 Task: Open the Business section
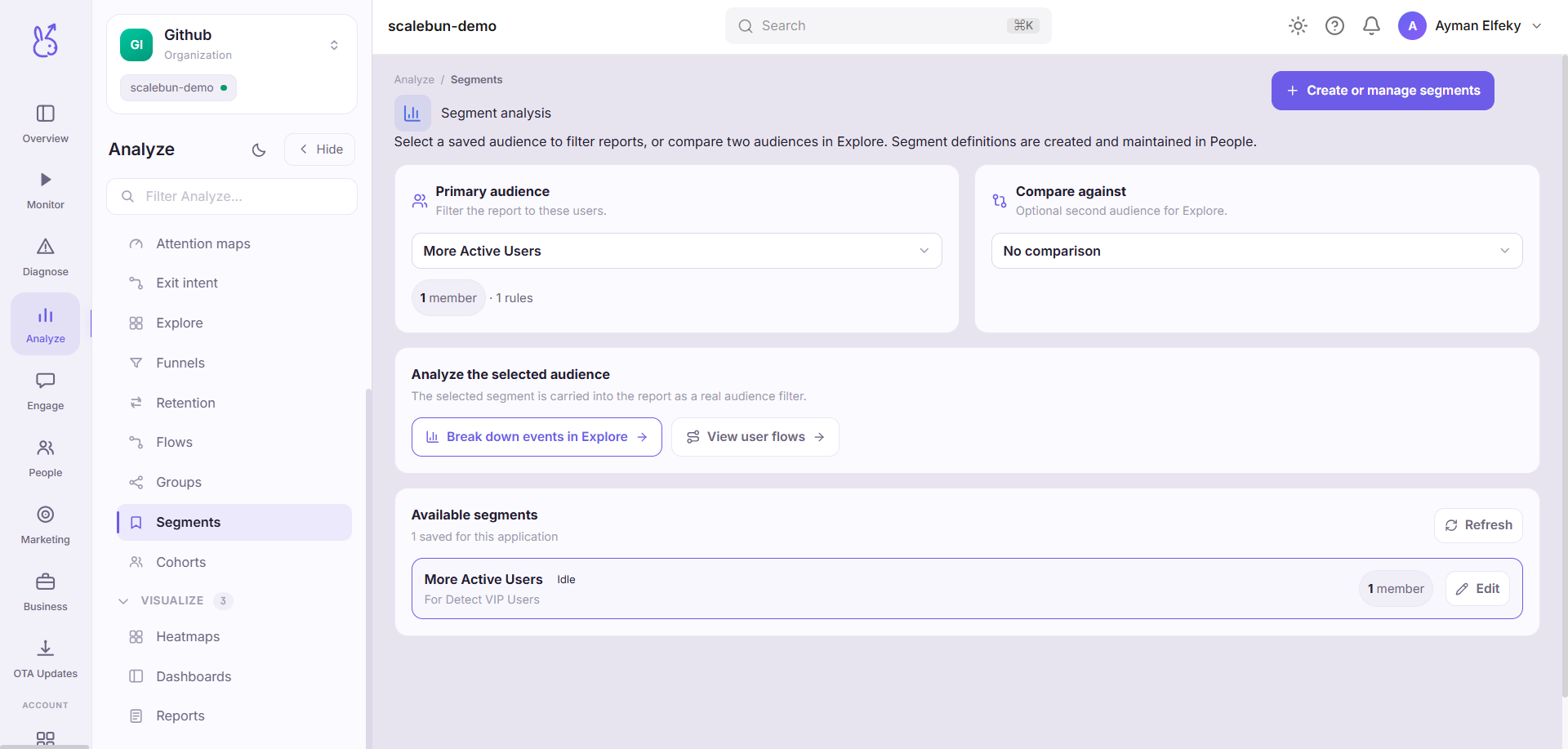pos(46,593)
